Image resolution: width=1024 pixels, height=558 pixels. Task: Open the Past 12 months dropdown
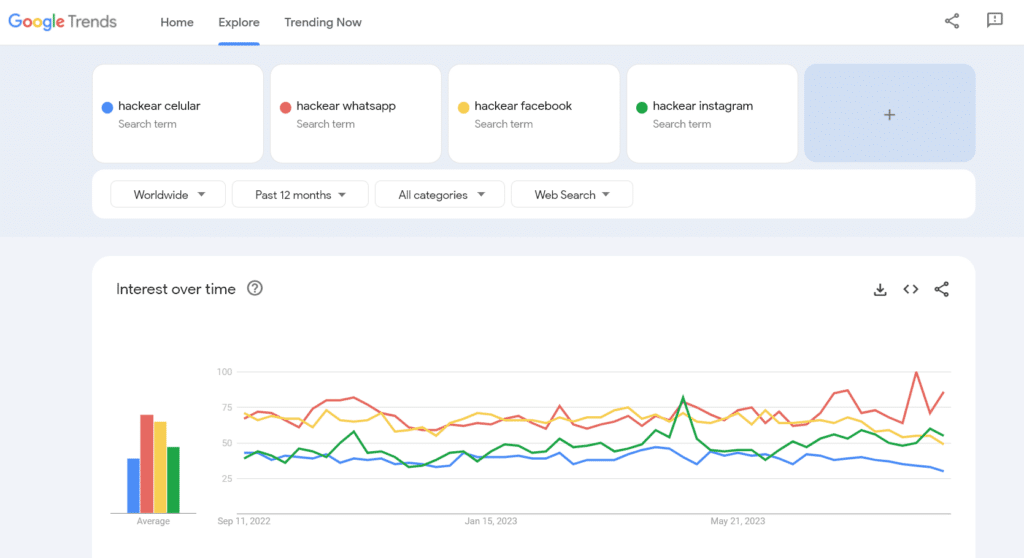pyautogui.click(x=300, y=195)
